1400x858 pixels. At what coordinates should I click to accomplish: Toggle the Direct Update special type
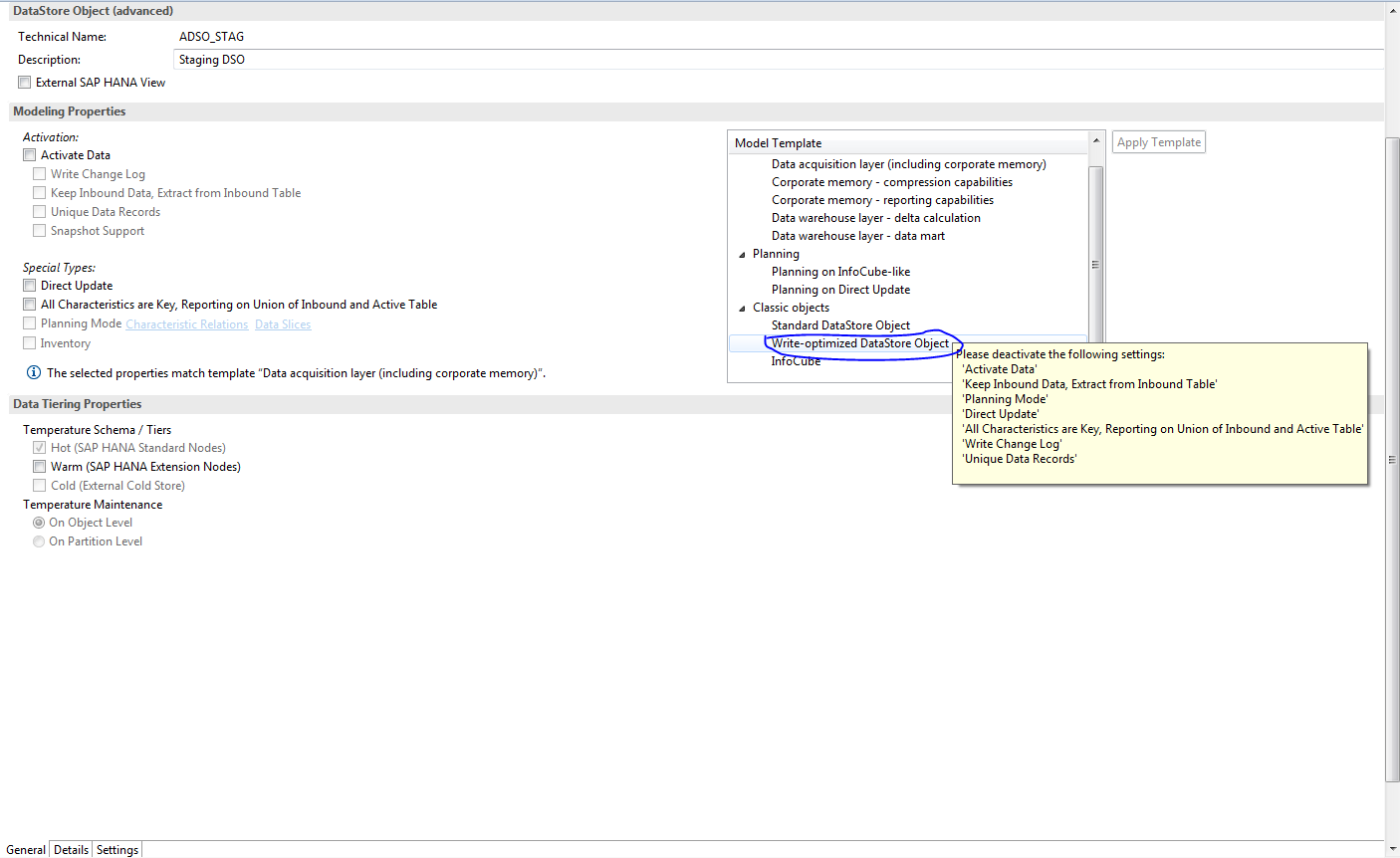coord(29,285)
